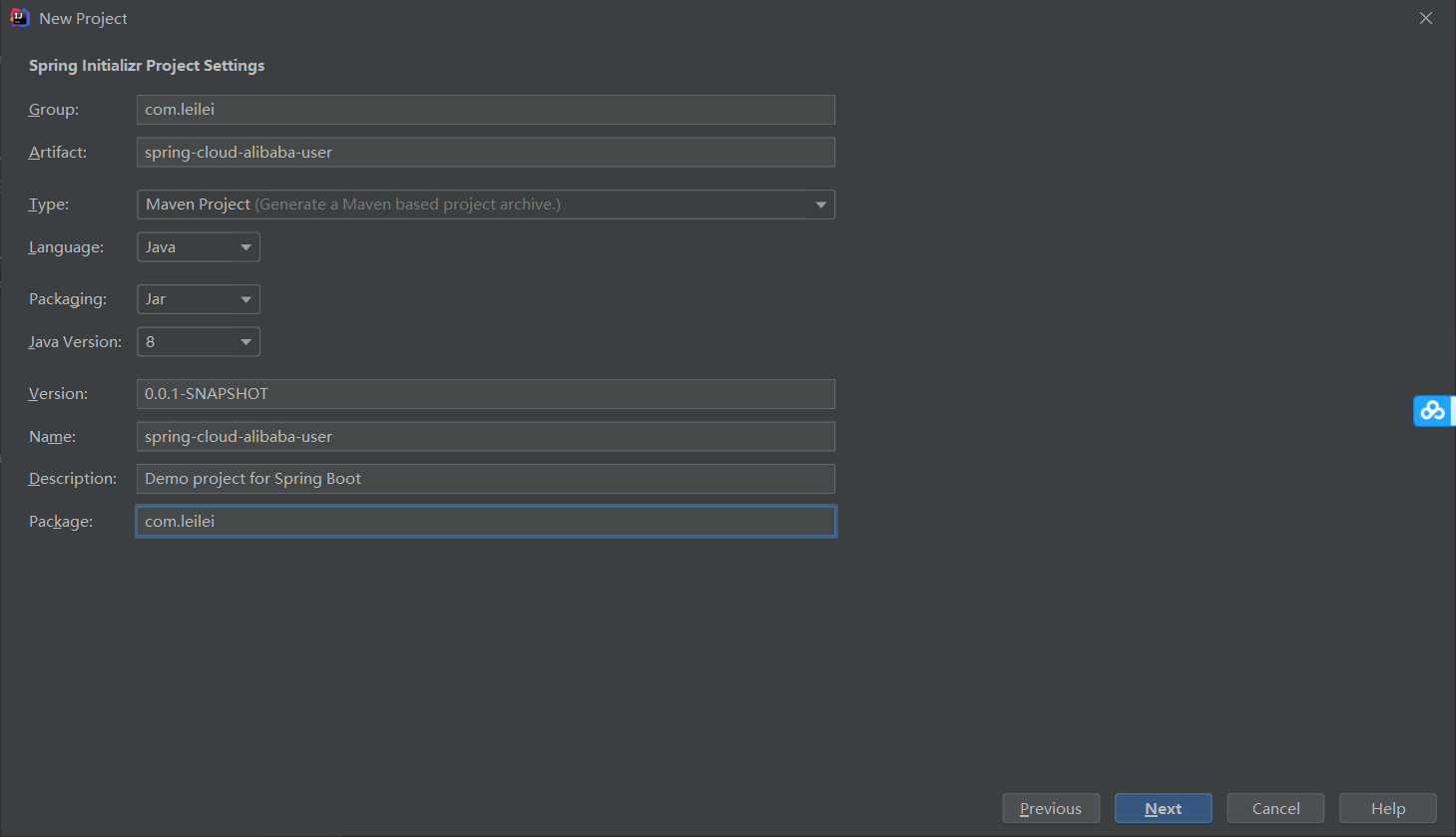
Task: Focus the Description input field
Action: [x=485, y=479]
